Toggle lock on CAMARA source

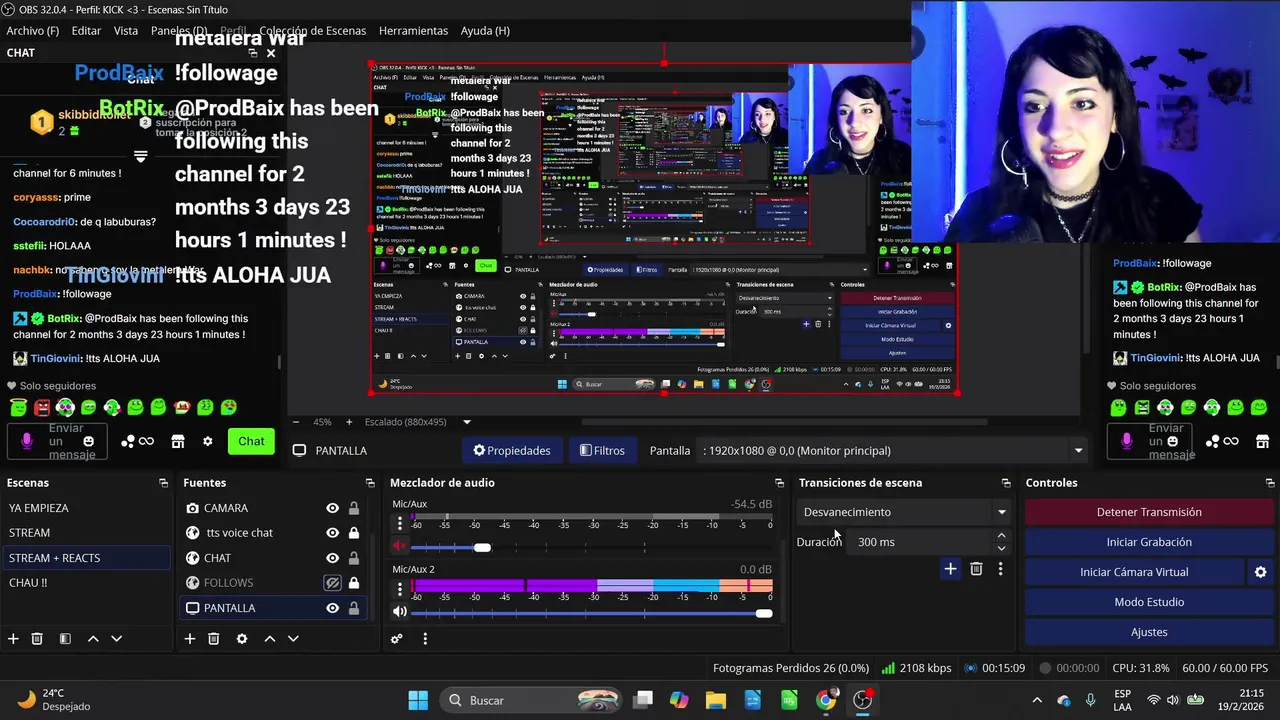click(353, 508)
